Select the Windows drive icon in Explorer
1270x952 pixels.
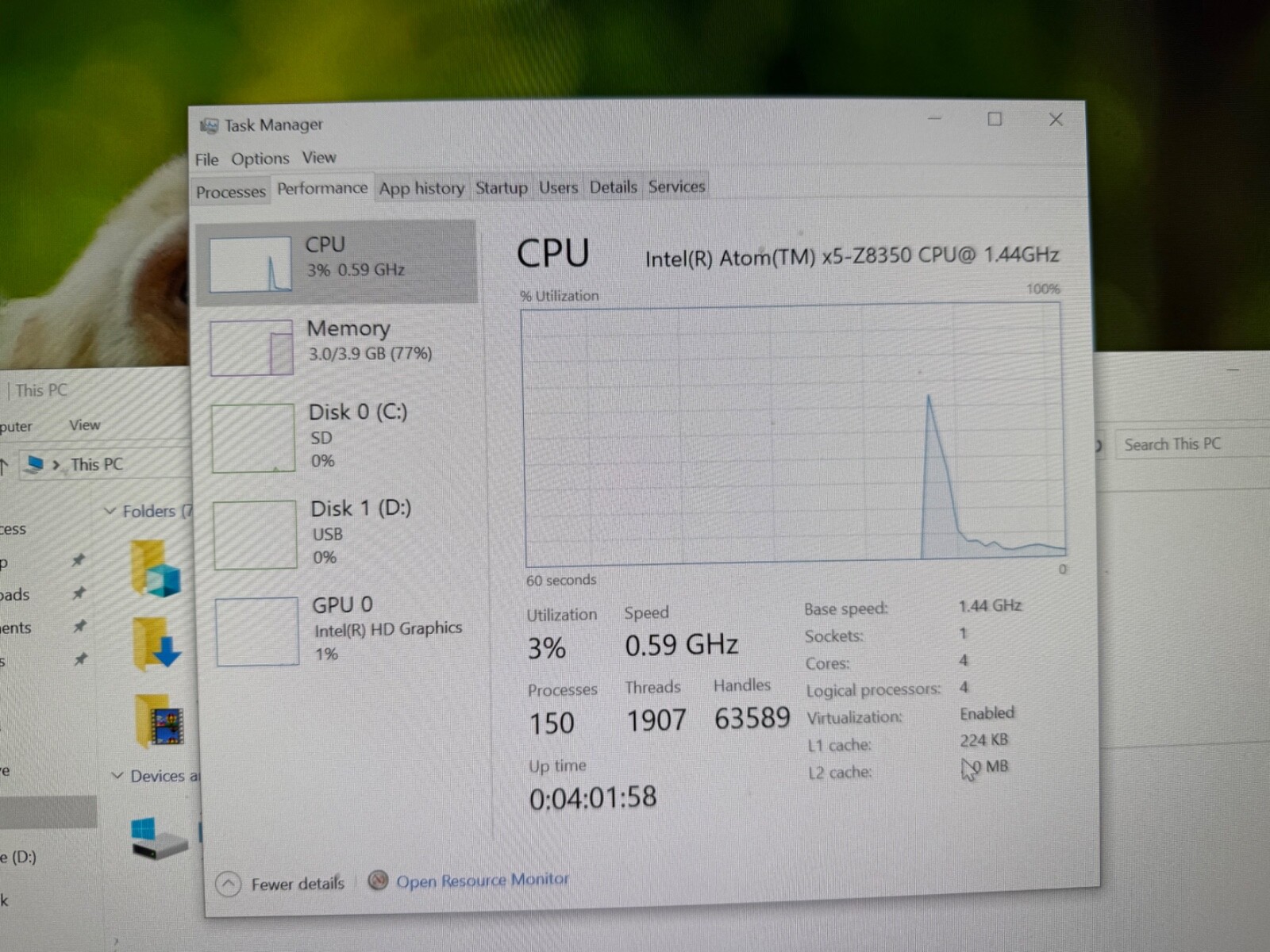tap(159, 839)
